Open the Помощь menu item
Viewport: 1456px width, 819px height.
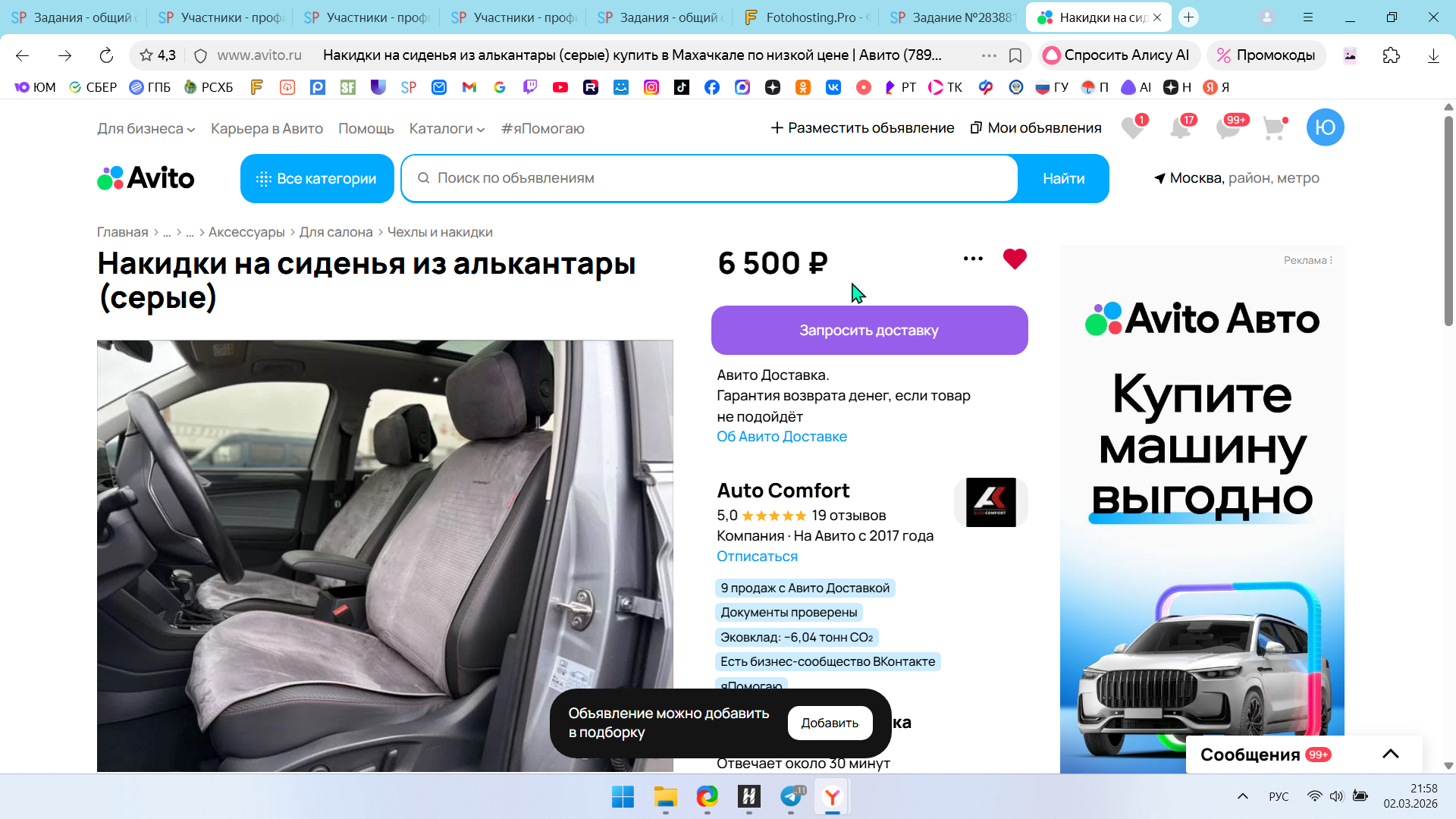[366, 129]
